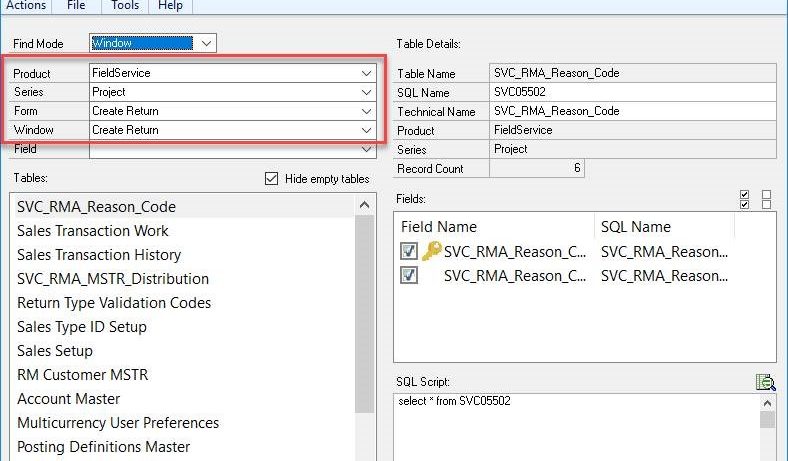Select Sales Type ID Setup table

tap(81, 327)
